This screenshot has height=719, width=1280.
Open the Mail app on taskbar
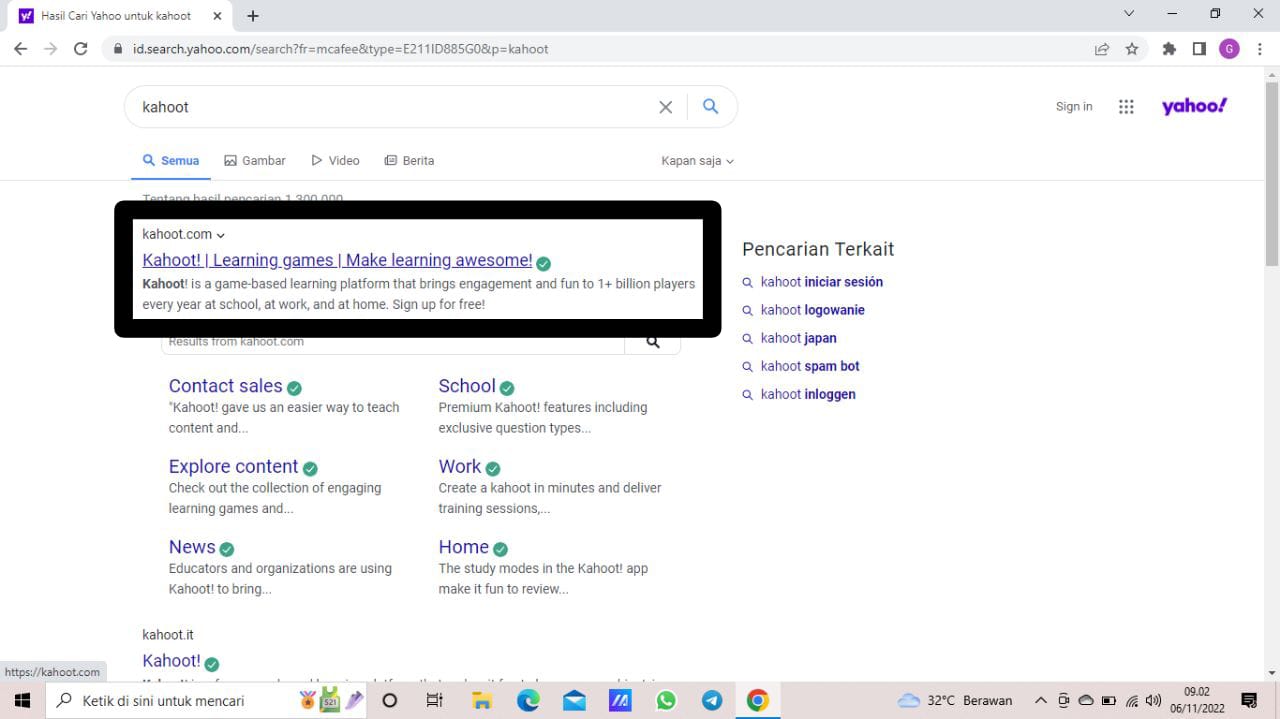click(574, 700)
